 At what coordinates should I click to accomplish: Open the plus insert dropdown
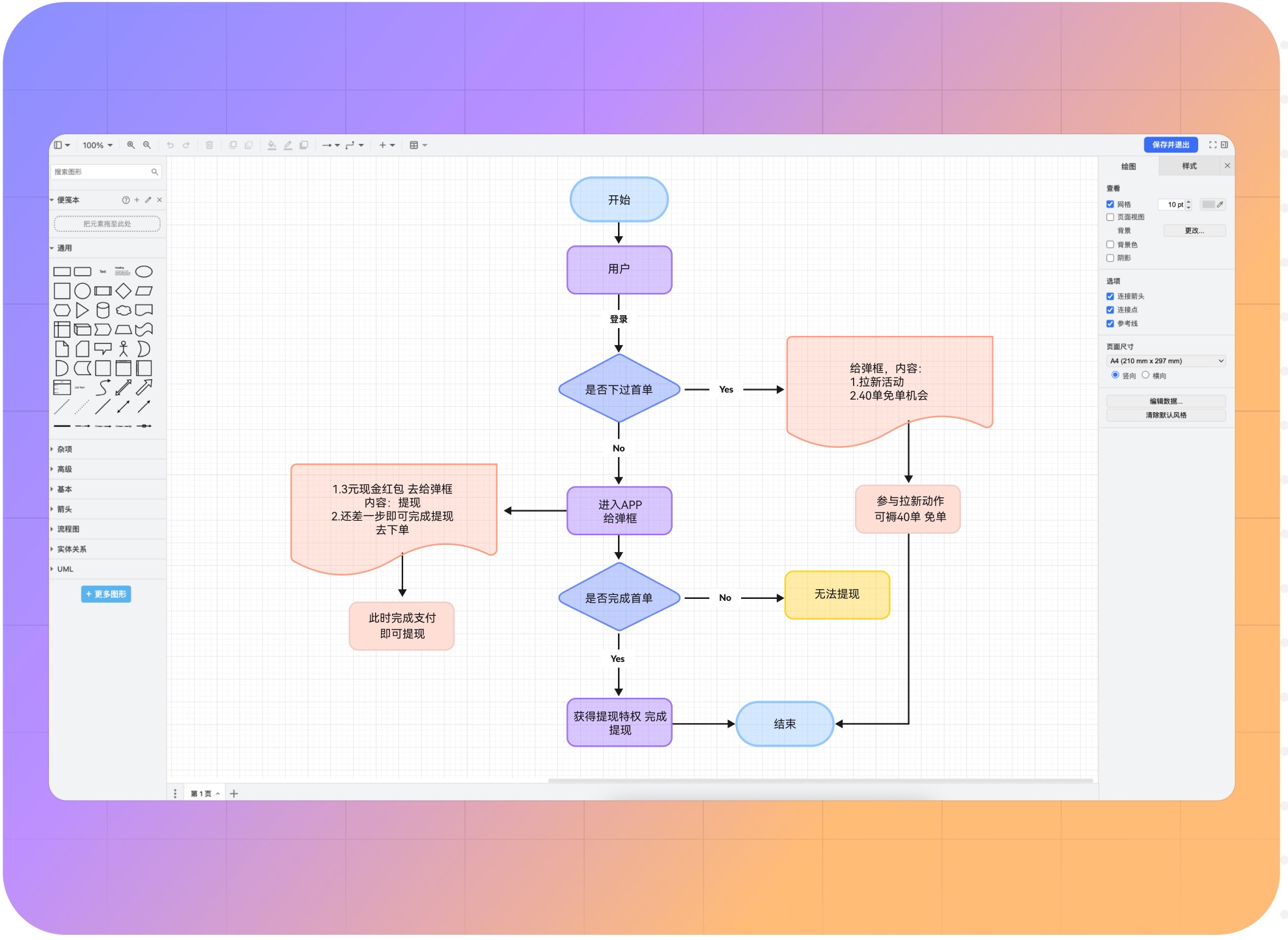387,145
